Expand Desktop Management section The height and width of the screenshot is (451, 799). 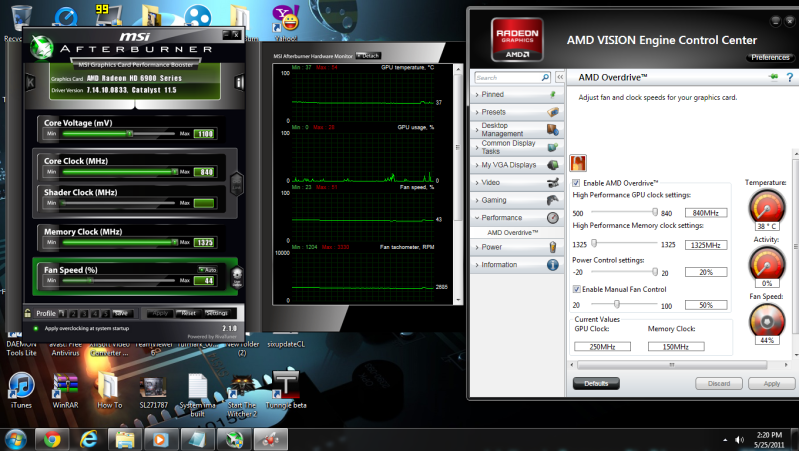coord(517,129)
